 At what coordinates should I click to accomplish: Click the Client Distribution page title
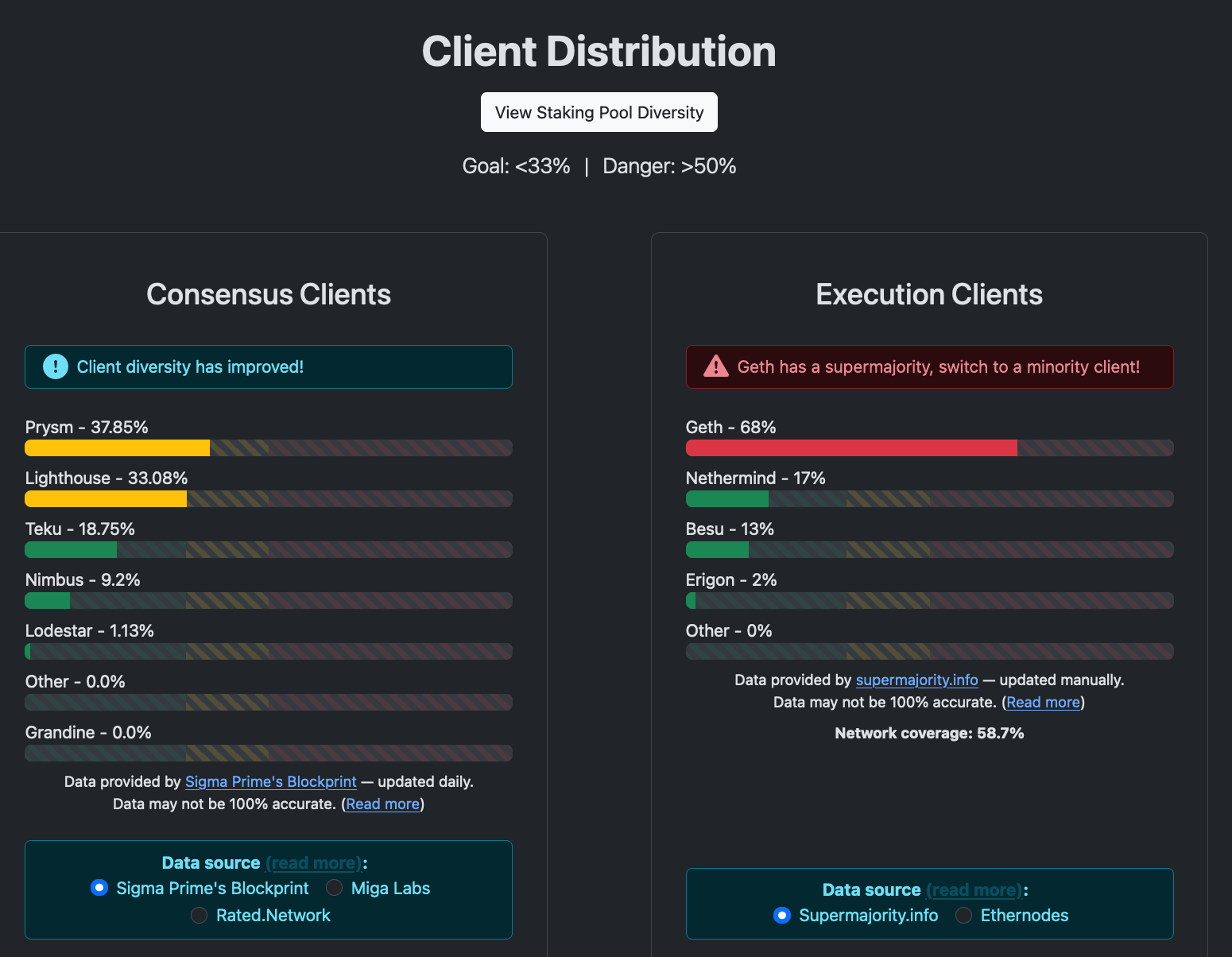tap(599, 51)
